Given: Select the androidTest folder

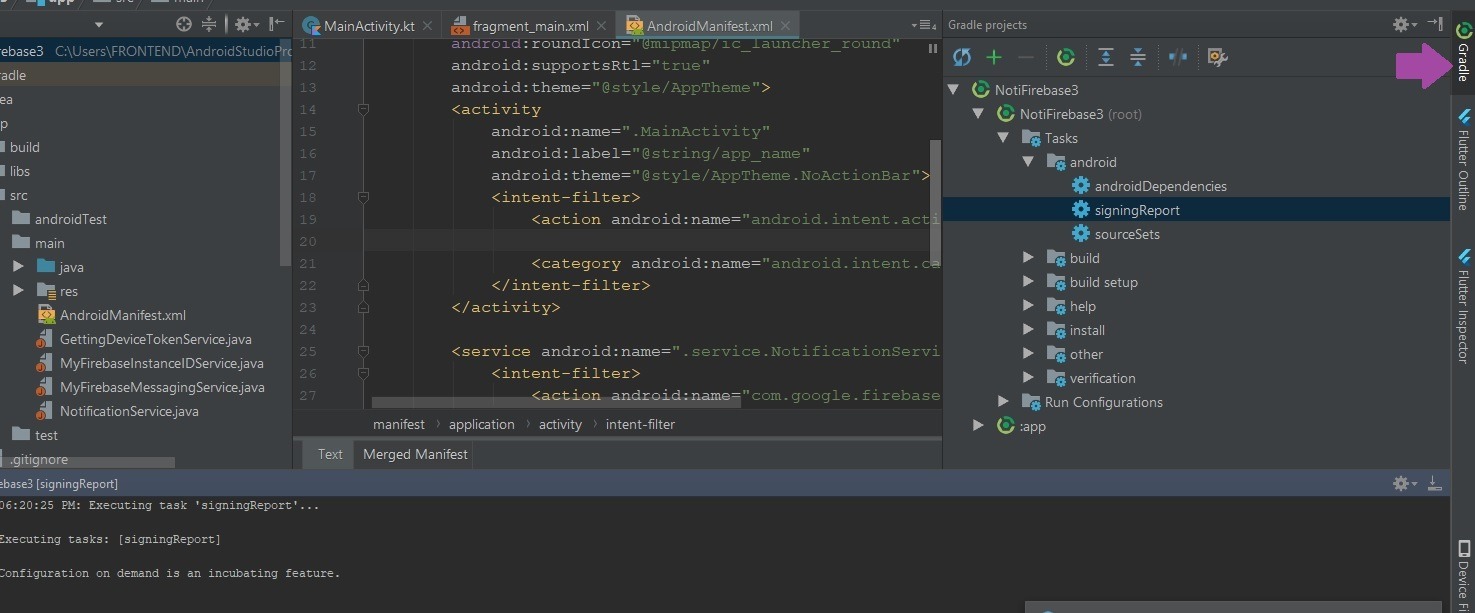Looking at the screenshot, I should pos(70,219).
